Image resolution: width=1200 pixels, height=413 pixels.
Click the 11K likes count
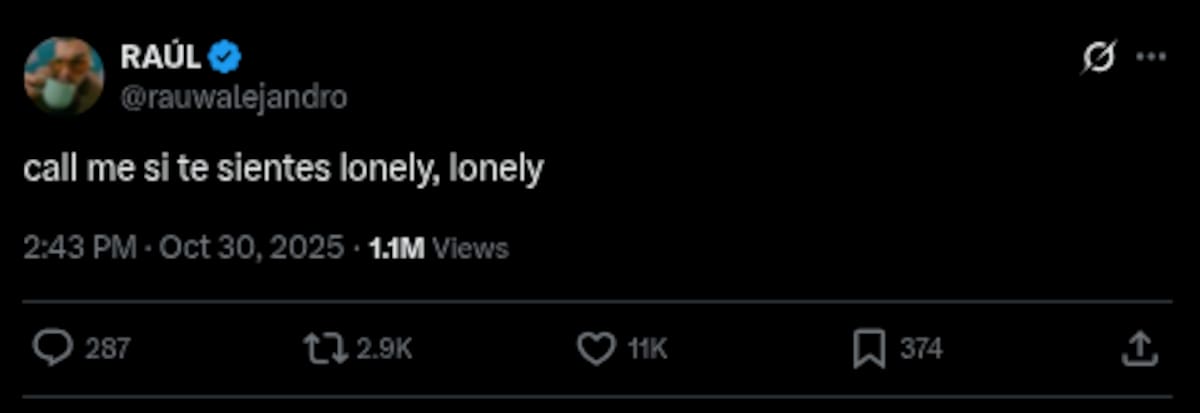point(647,349)
